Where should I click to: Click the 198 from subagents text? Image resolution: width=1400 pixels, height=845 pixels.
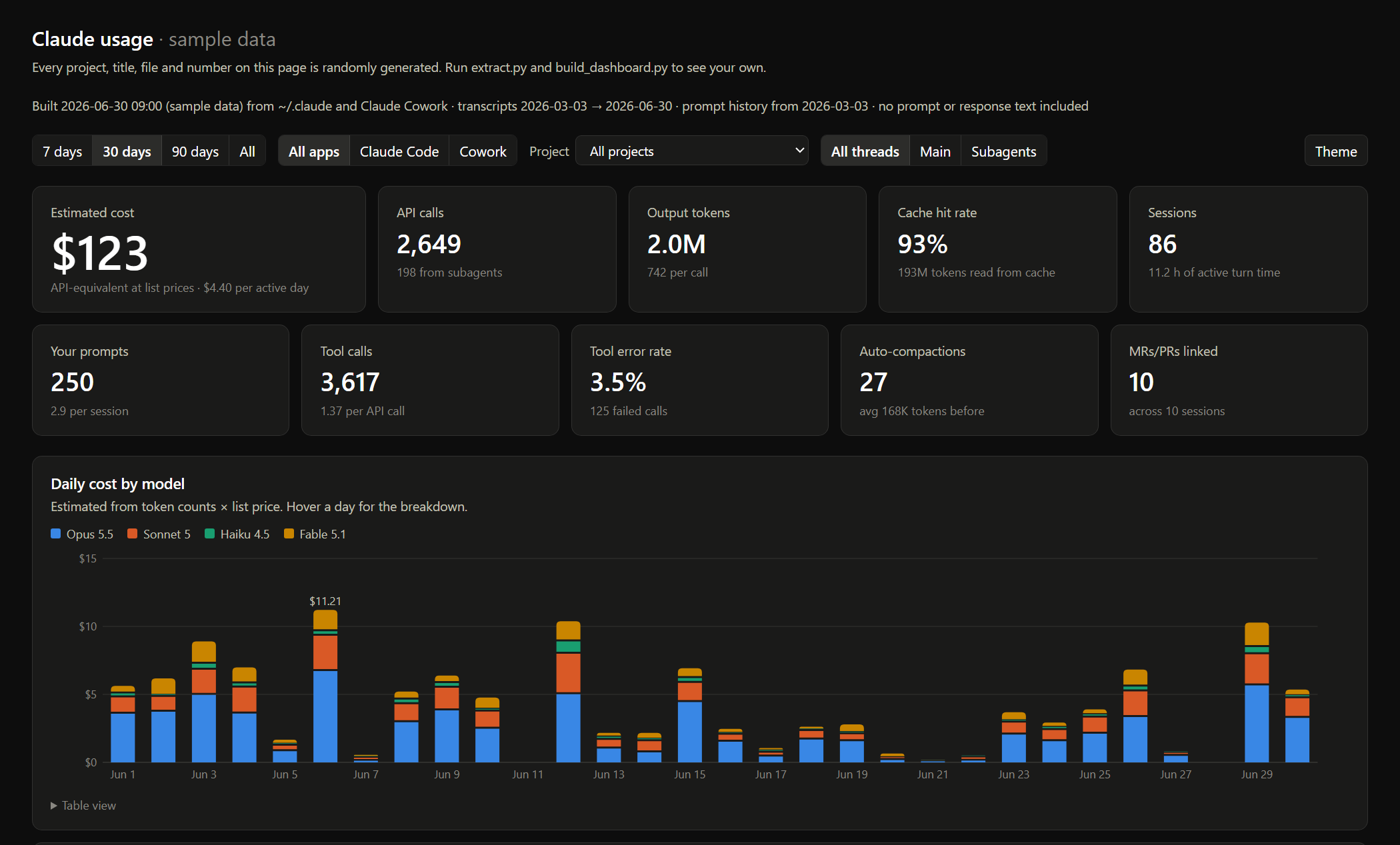coord(449,273)
